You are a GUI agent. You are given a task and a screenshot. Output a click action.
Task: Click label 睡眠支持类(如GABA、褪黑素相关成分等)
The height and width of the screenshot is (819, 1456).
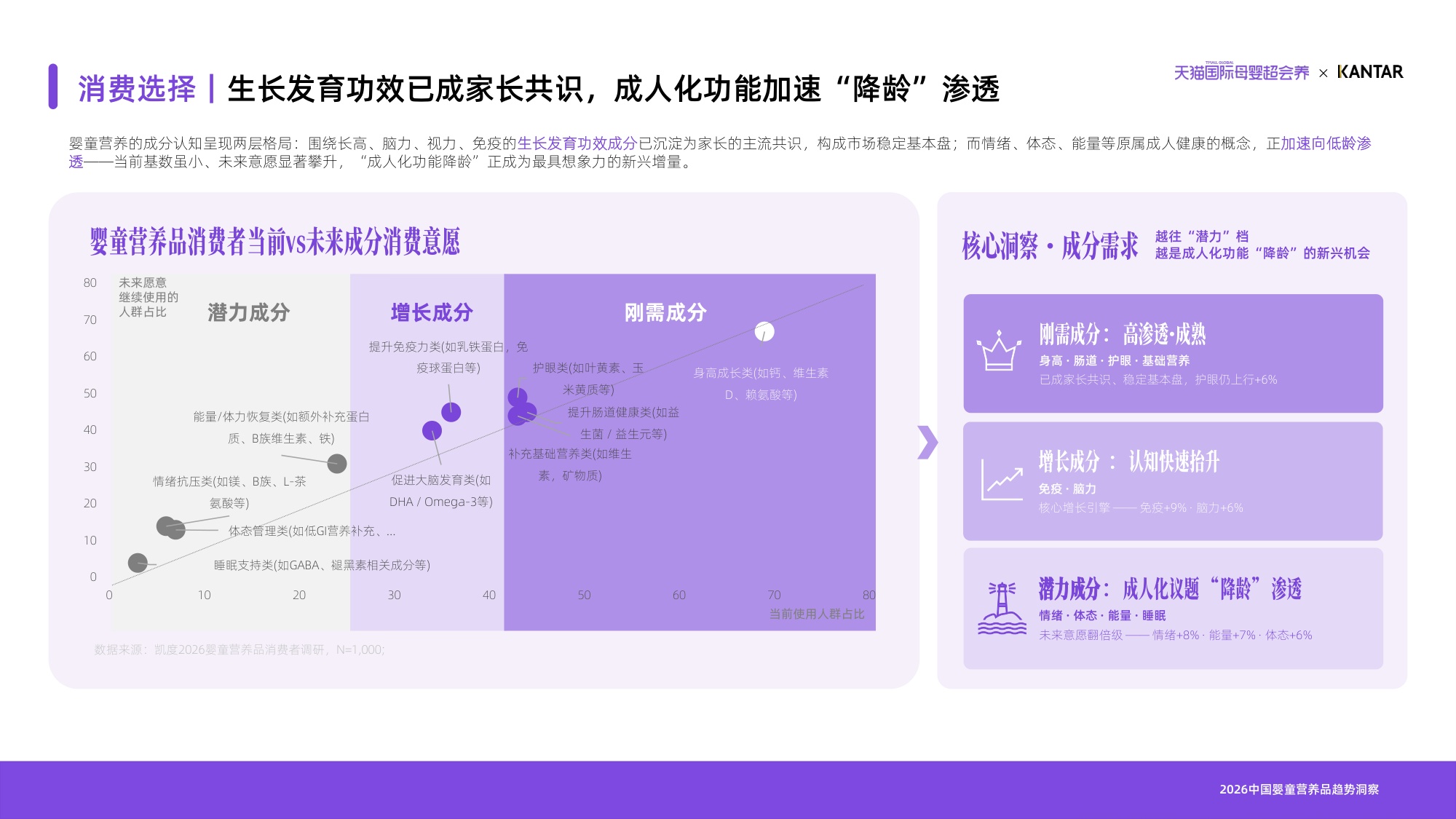pos(322,566)
